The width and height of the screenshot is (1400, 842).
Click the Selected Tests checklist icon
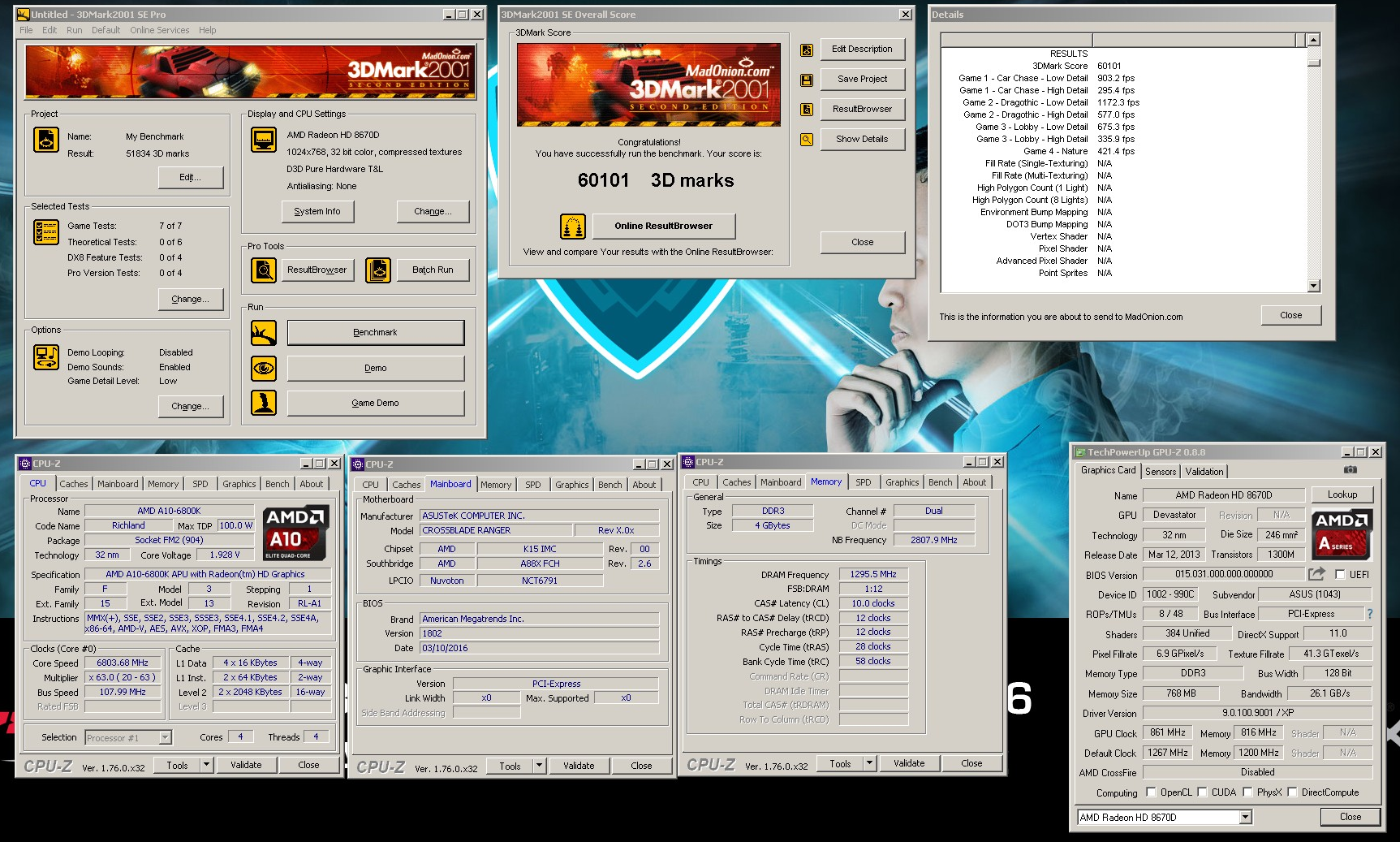46,232
